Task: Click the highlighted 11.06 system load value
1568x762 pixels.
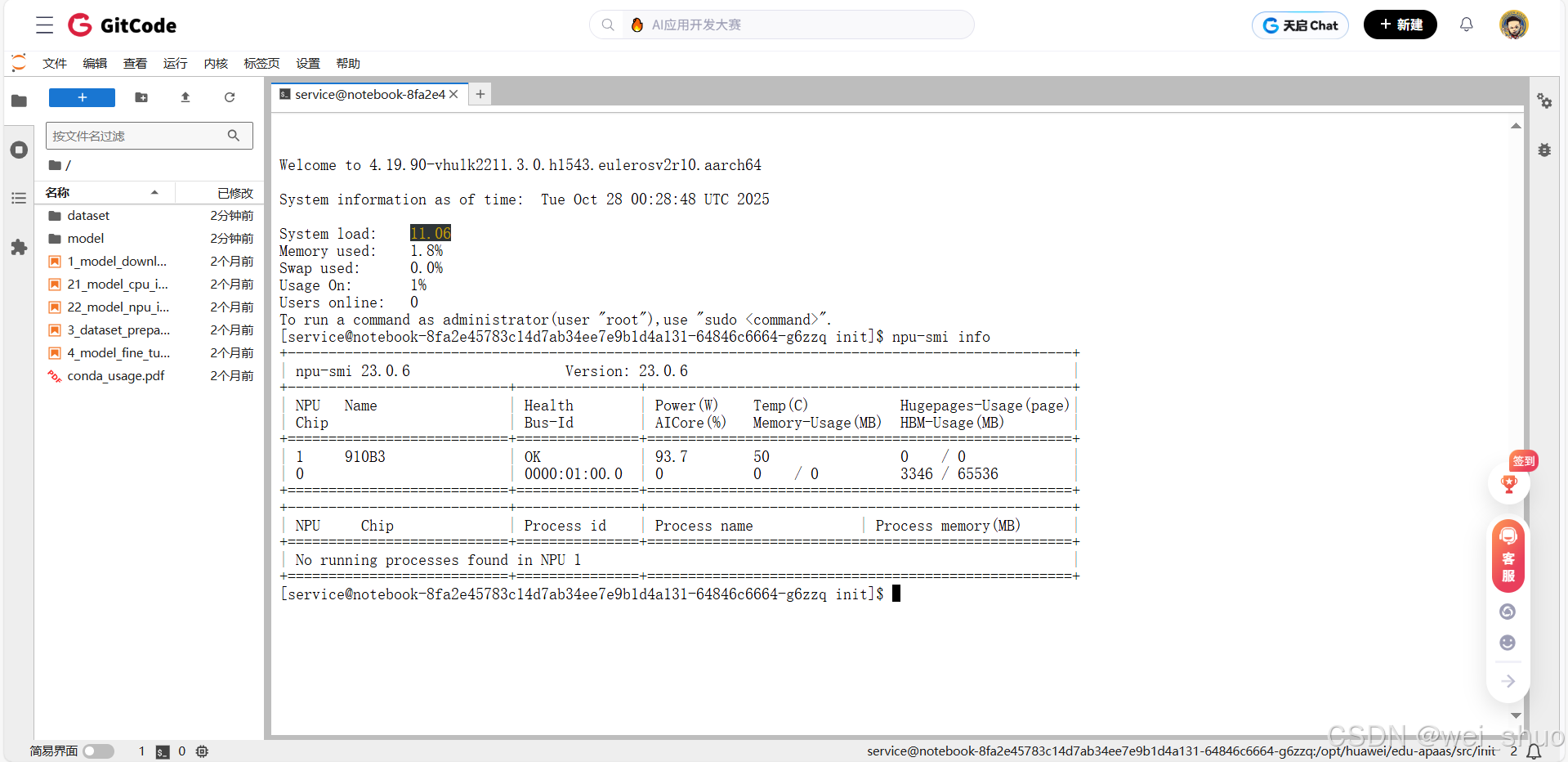Action: (x=431, y=234)
